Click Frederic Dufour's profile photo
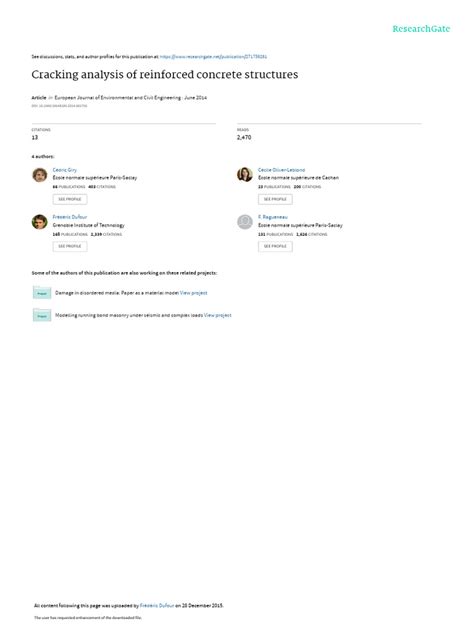This screenshot has height=632, width=474. tap(40, 222)
